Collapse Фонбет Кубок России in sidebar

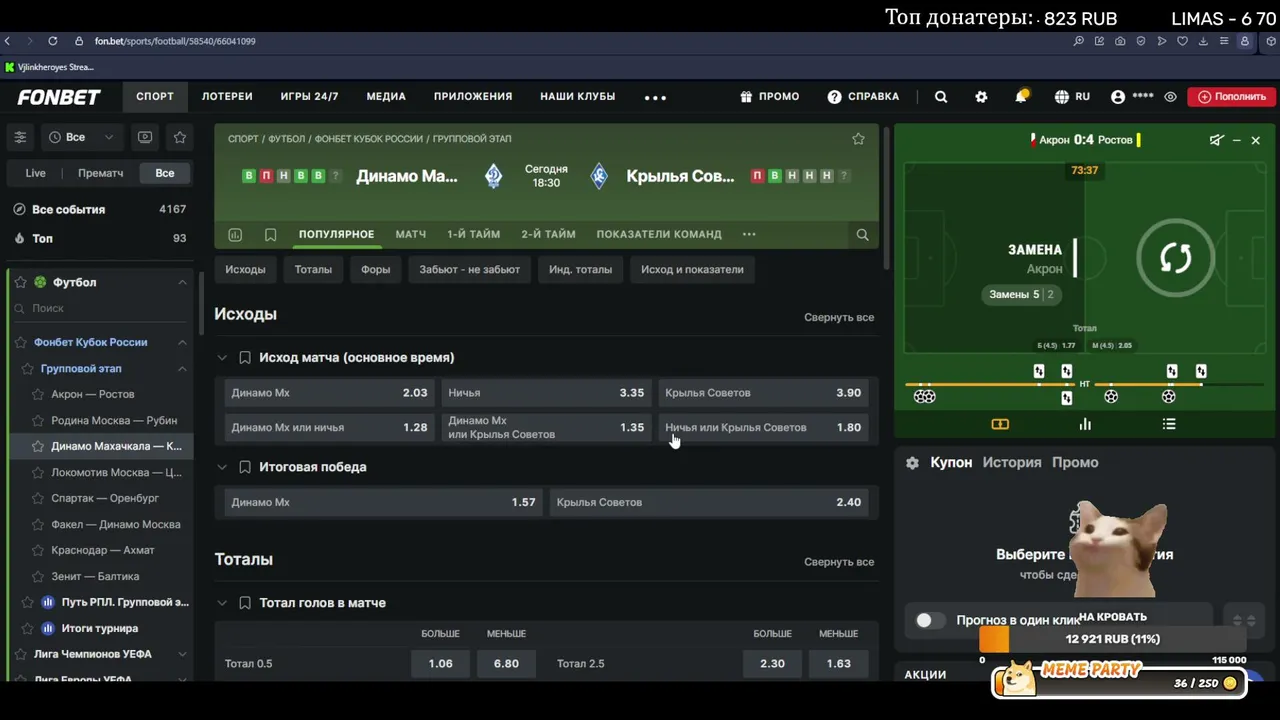(x=182, y=342)
